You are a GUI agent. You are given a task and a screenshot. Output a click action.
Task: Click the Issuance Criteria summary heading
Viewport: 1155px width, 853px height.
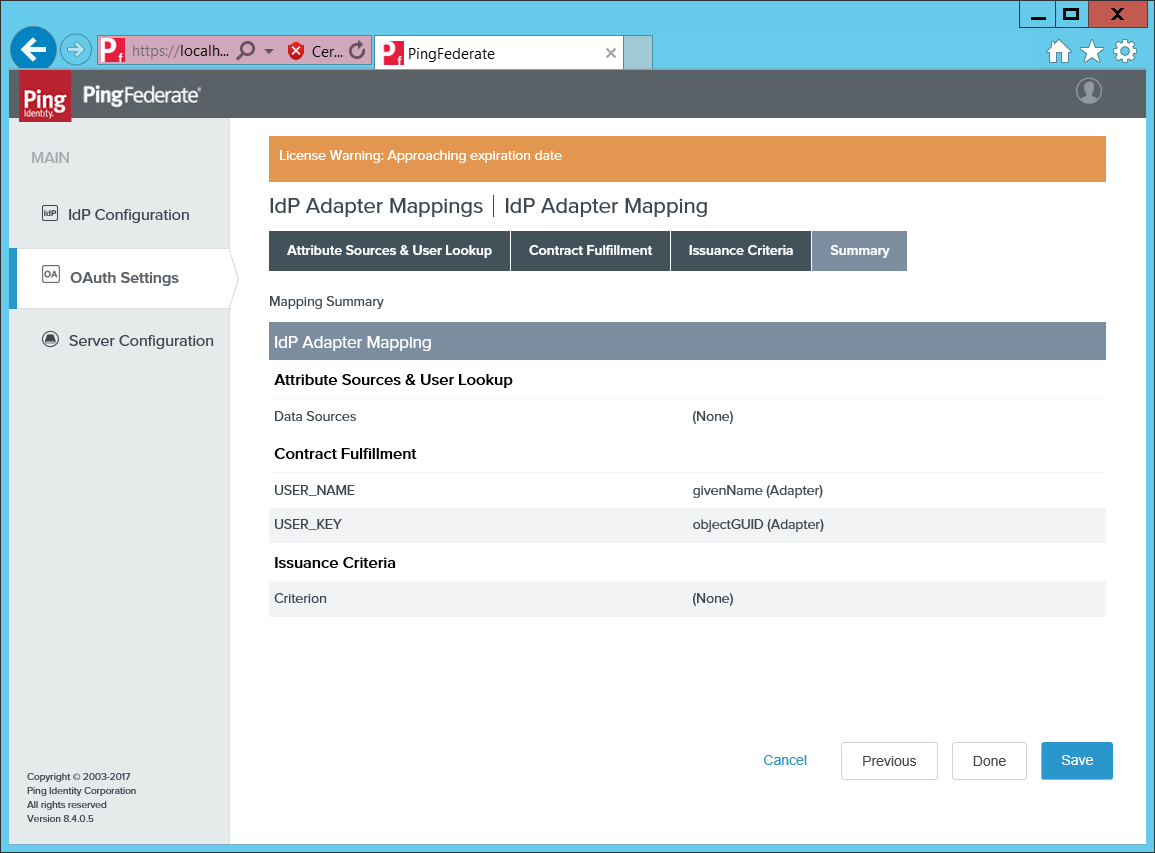(334, 563)
